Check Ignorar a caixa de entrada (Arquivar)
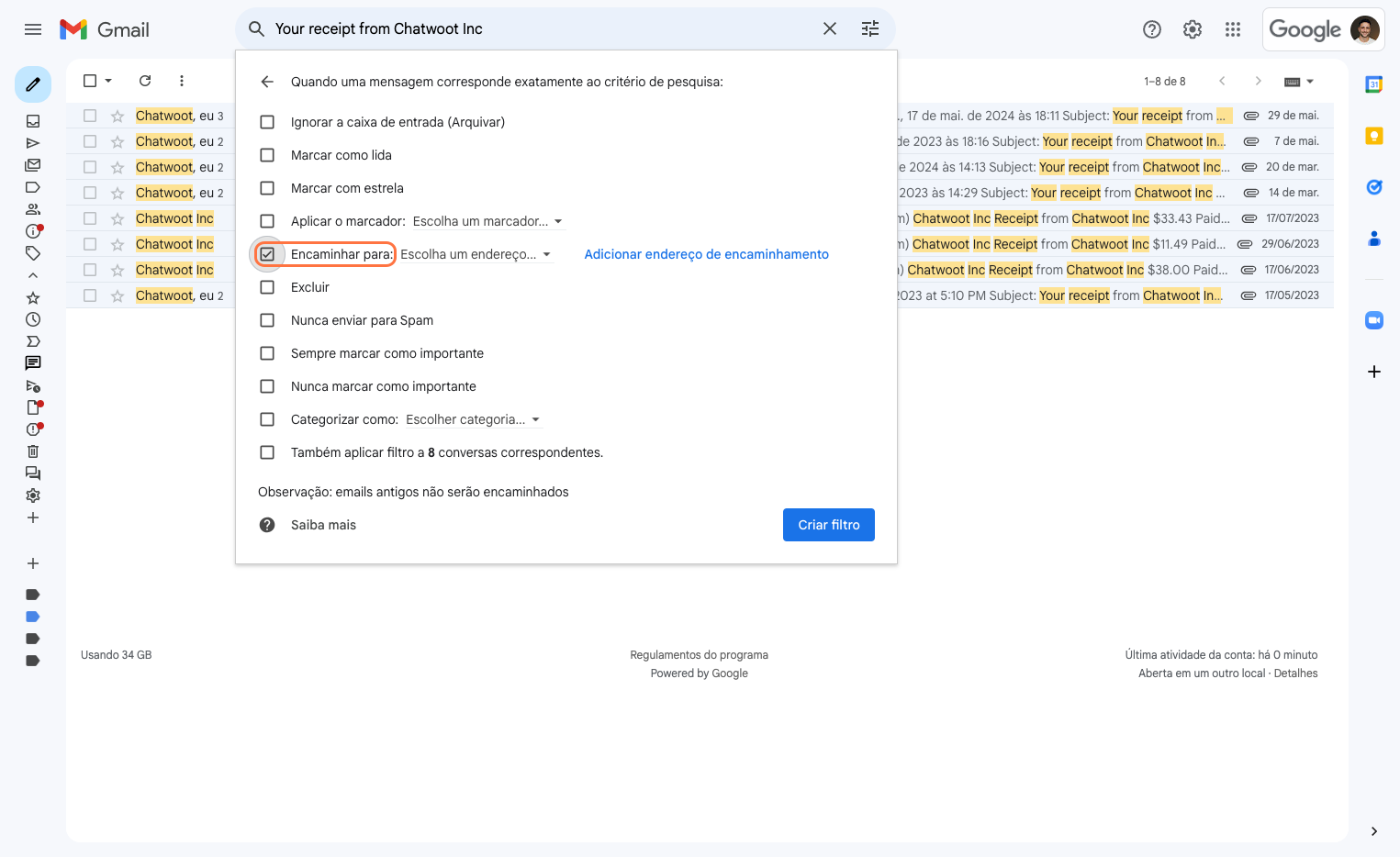Screen dimensions: 1400x857 coord(267,122)
